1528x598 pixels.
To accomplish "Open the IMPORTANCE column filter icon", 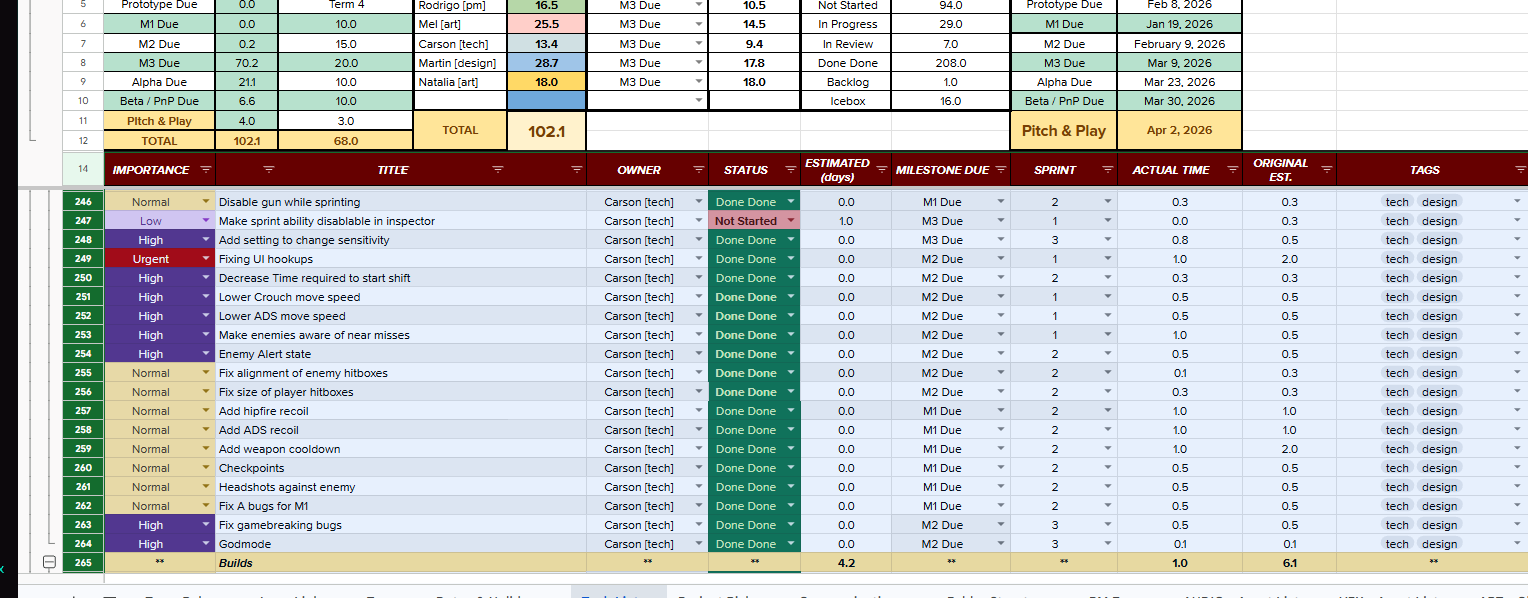I will pyautogui.click(x=206, y=170).
